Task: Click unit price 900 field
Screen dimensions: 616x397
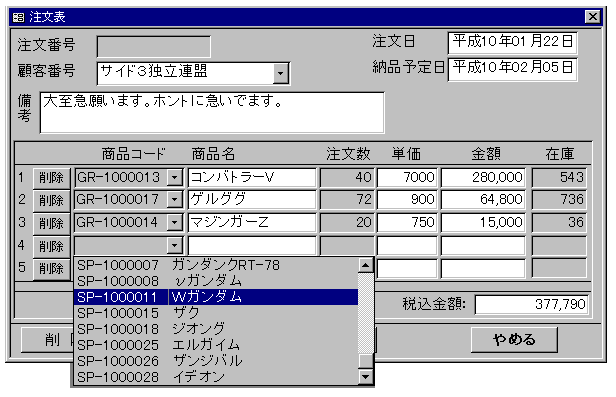Action: click(407, 200)
